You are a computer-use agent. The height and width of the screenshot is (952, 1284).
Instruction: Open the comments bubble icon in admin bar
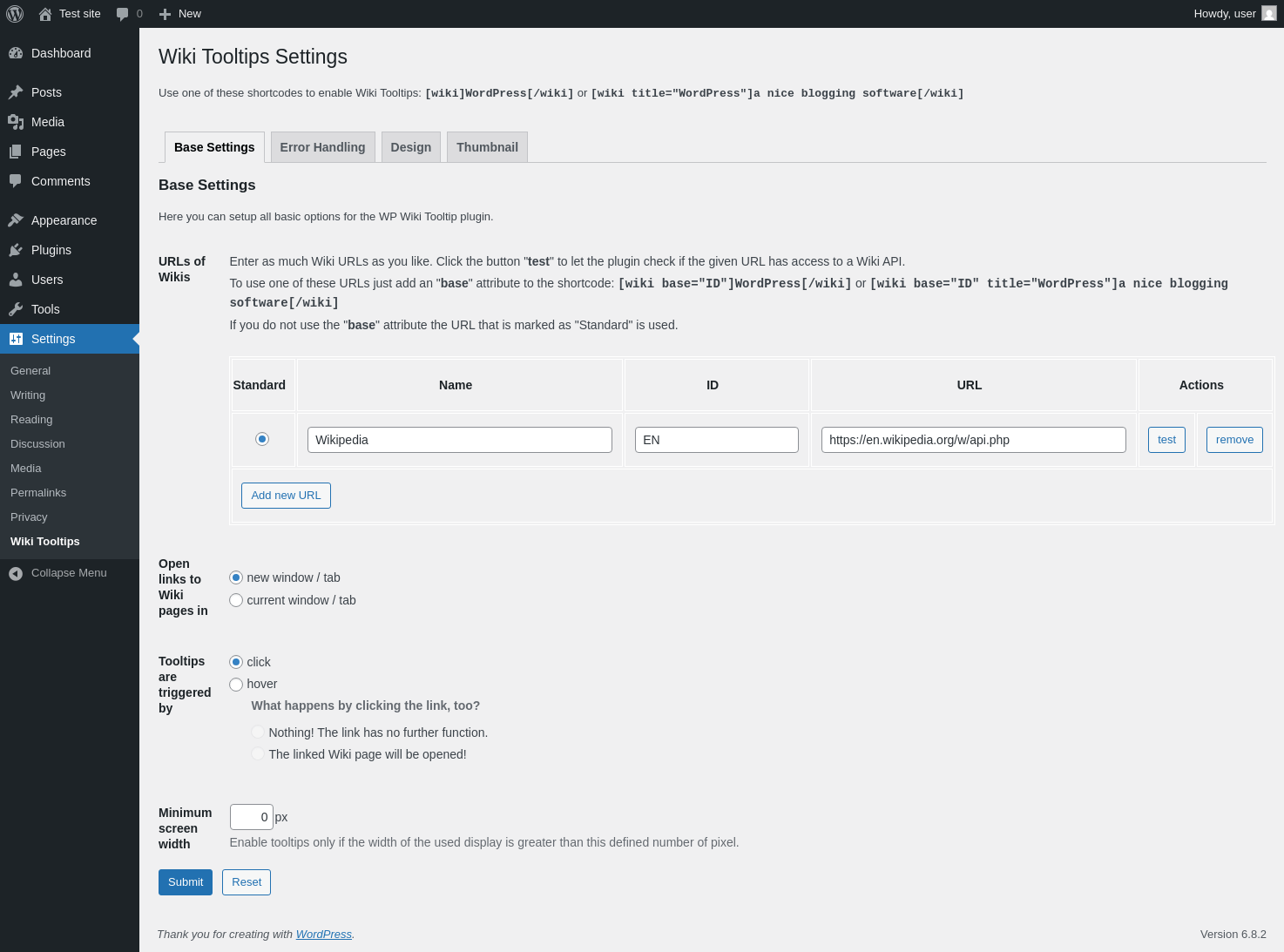[123, 14]
